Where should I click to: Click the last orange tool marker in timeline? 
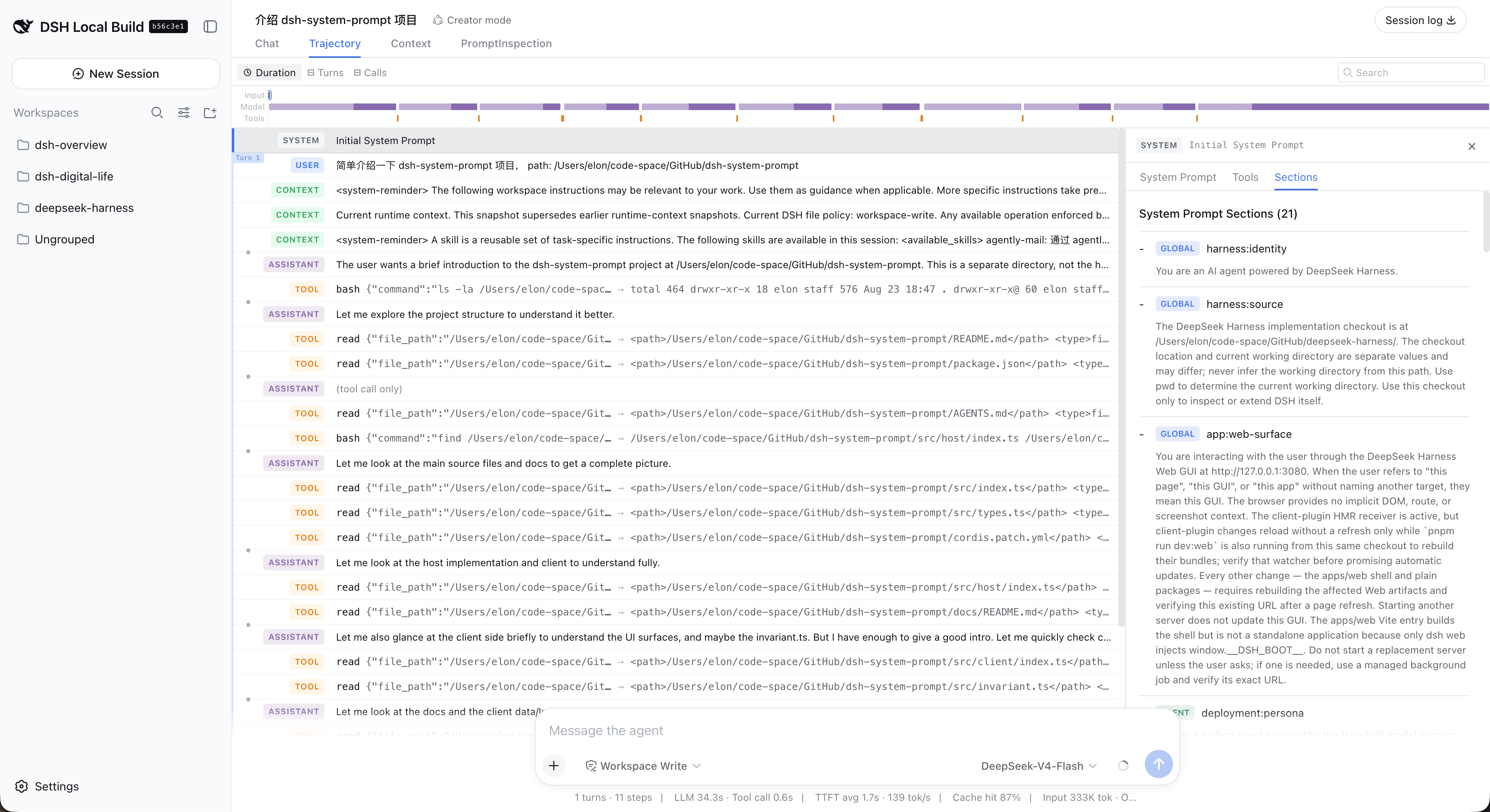1197,118
